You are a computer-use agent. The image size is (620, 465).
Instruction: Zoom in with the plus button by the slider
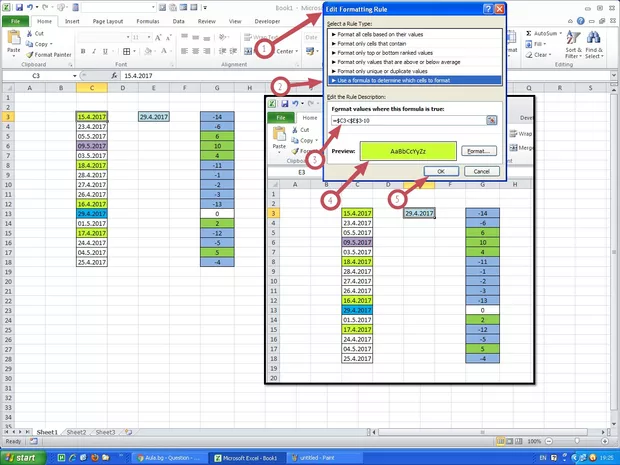(x=605, y=441)
